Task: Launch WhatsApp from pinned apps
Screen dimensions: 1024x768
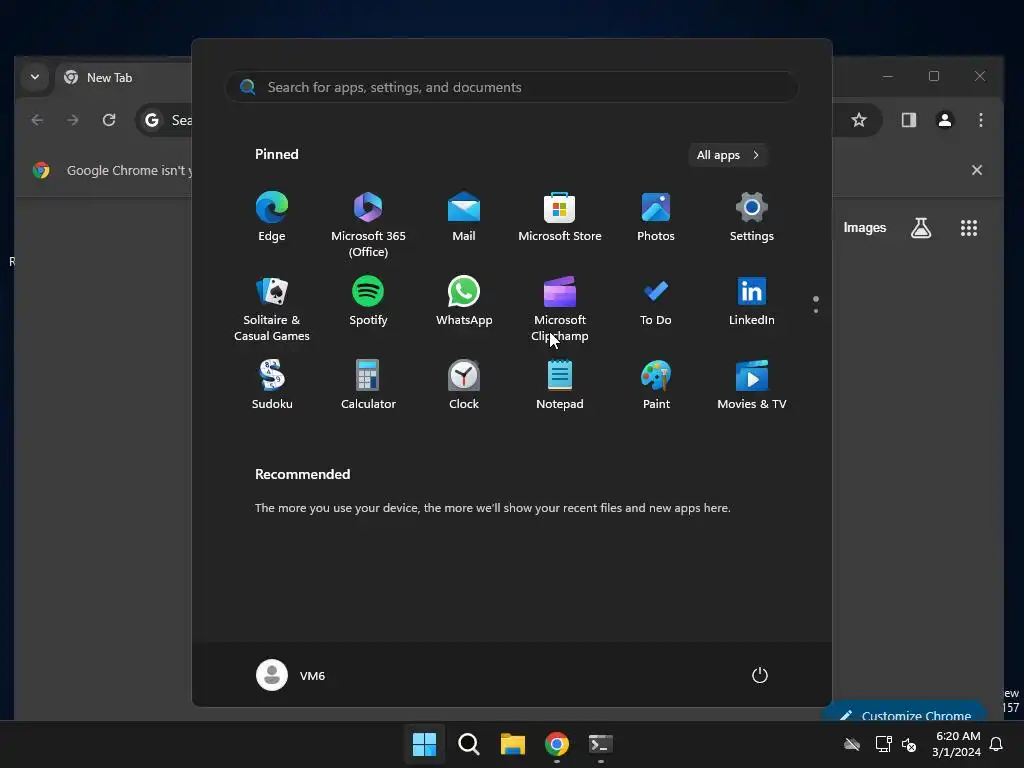Action: [x=464, y=301]
